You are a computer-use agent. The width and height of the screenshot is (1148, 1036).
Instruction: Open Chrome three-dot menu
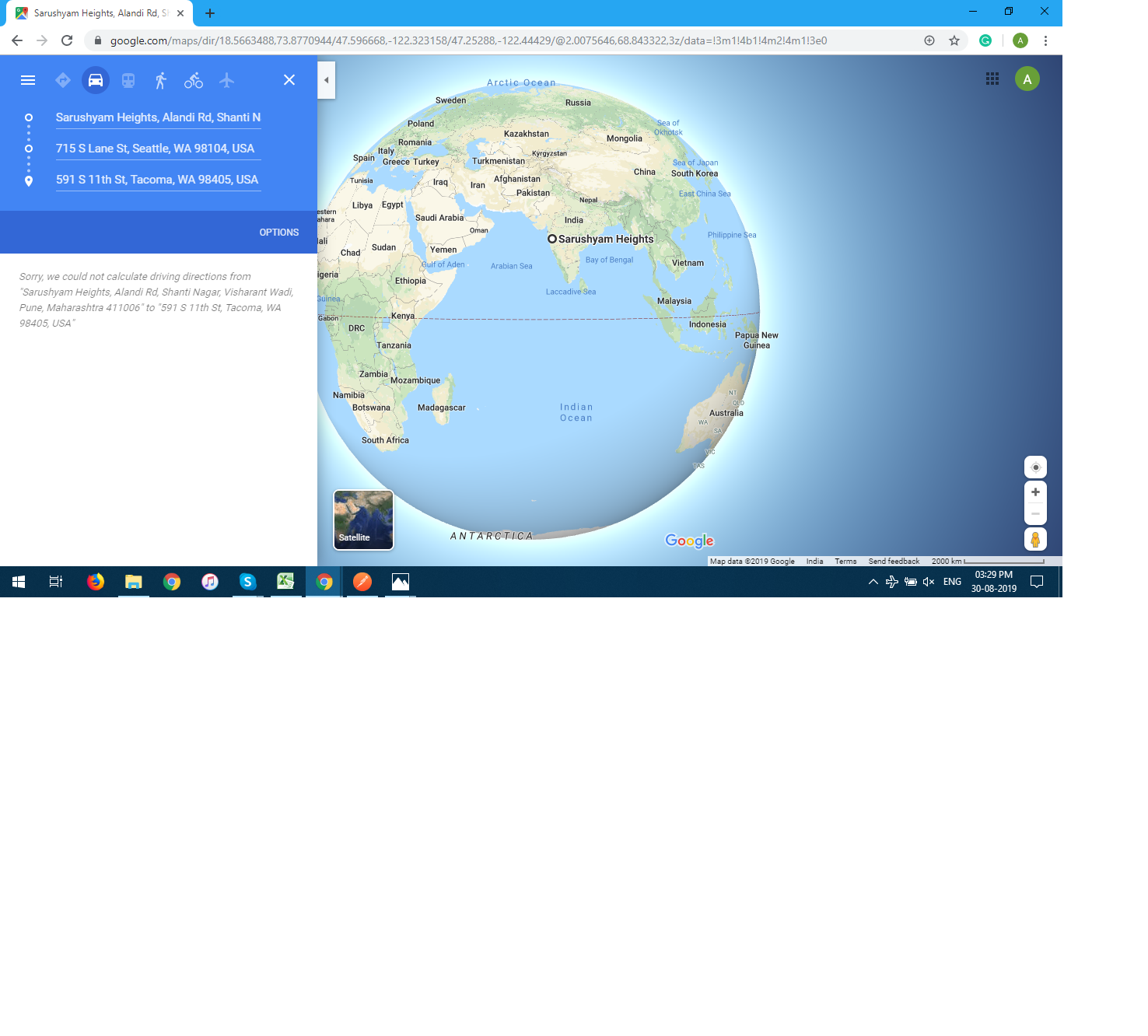coord(1045,40)
